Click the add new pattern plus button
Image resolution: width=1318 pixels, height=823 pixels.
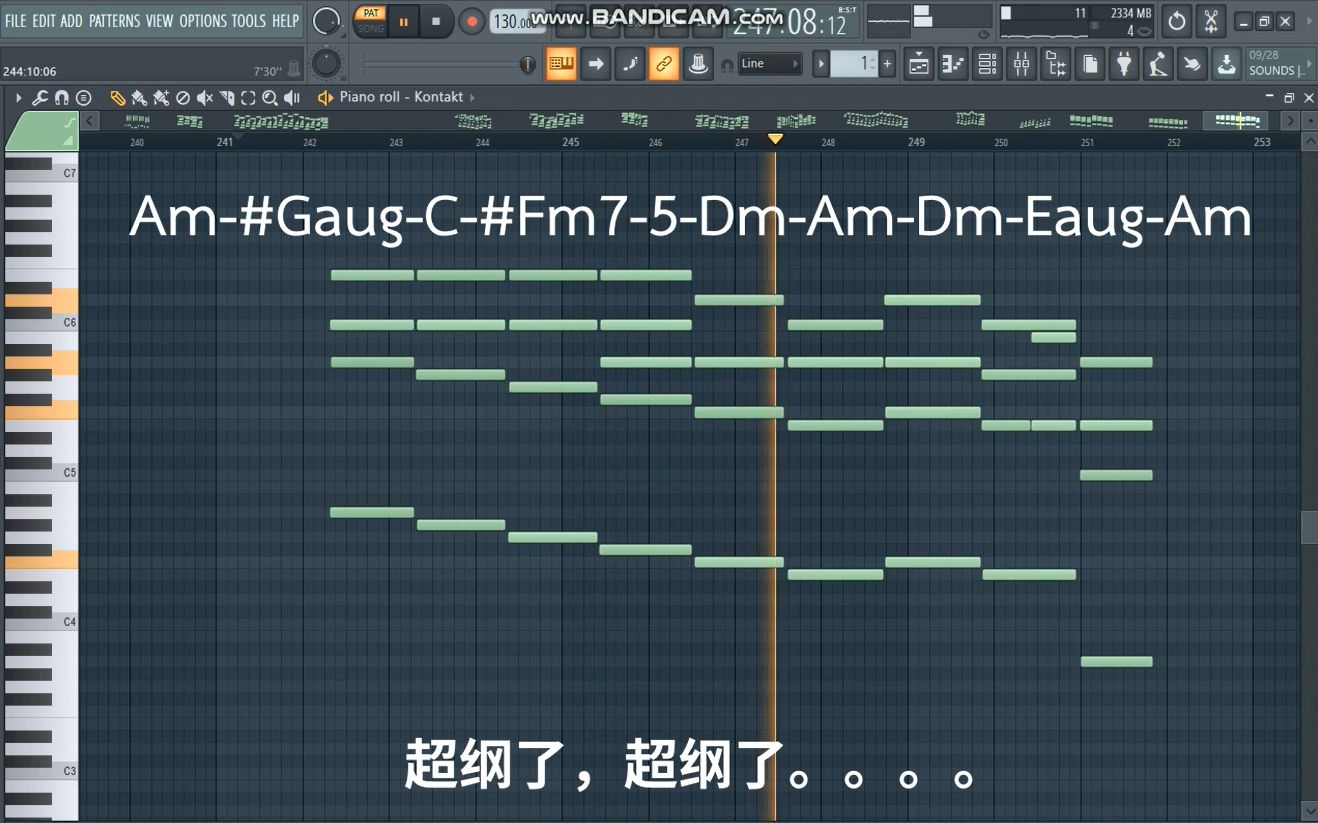[887, 64]
